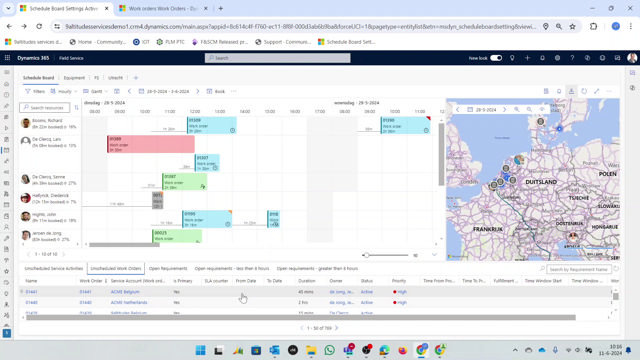This screenshot has height=360, width=640.
Task: Open map date picker 28-5-2024
Action: pos(482,109)
